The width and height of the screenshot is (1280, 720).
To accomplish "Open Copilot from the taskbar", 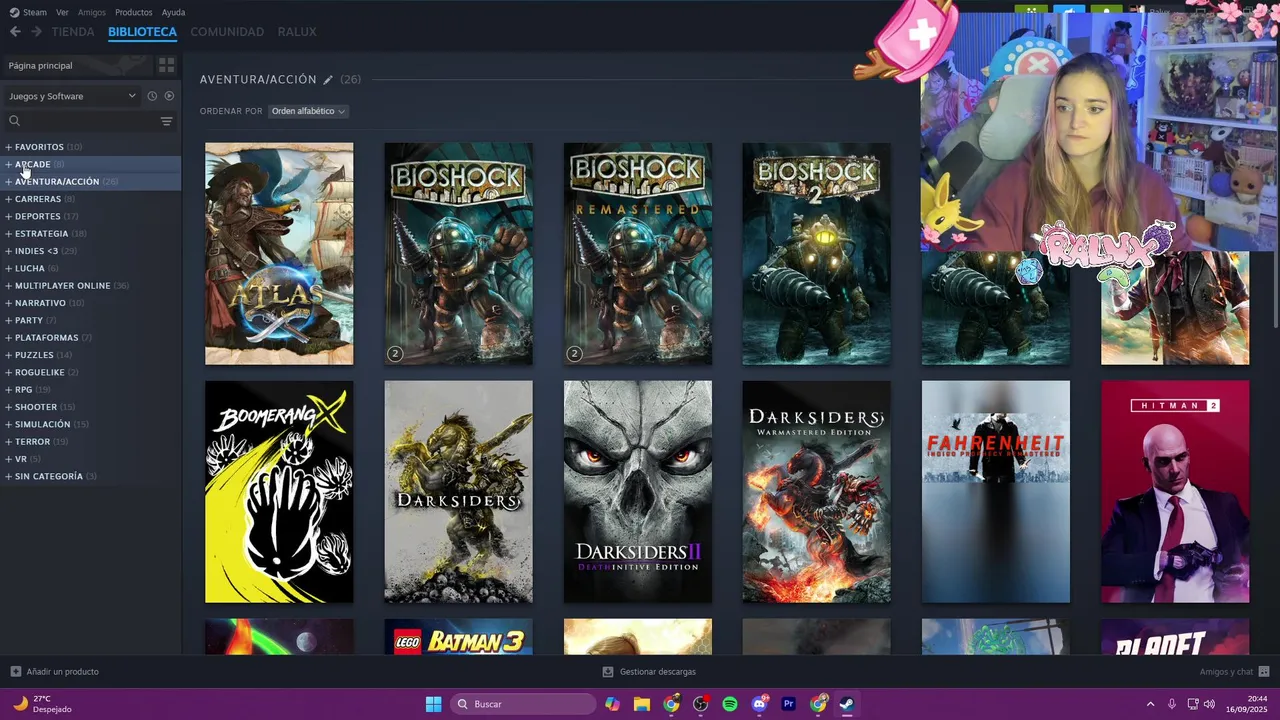I will pyautogui.click(x=612, y=704).
